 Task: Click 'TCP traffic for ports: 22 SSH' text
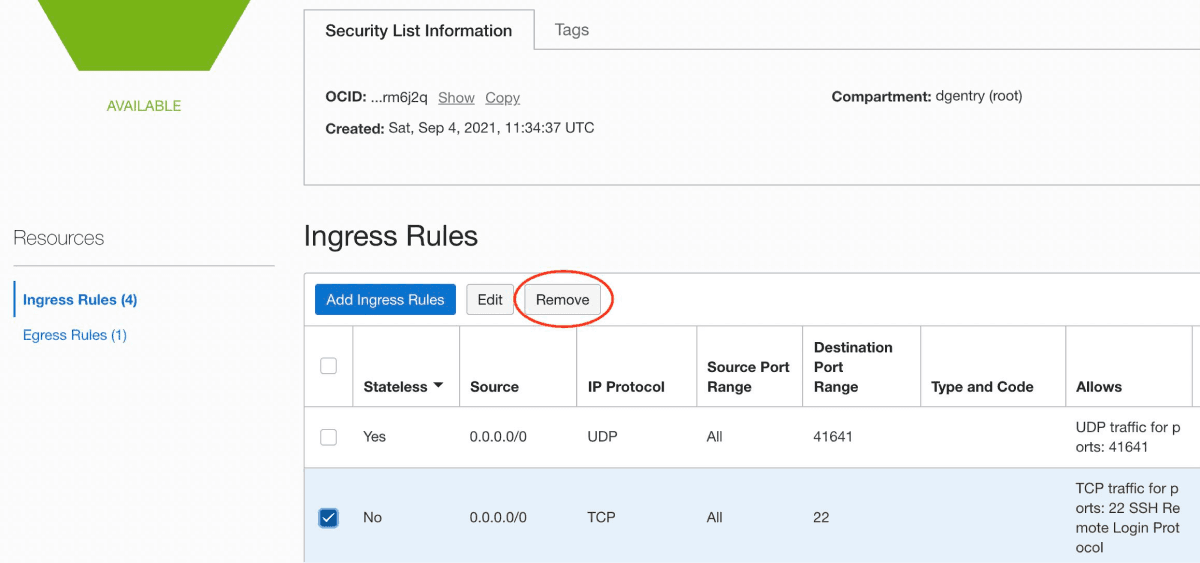[x=1128, y=518]
